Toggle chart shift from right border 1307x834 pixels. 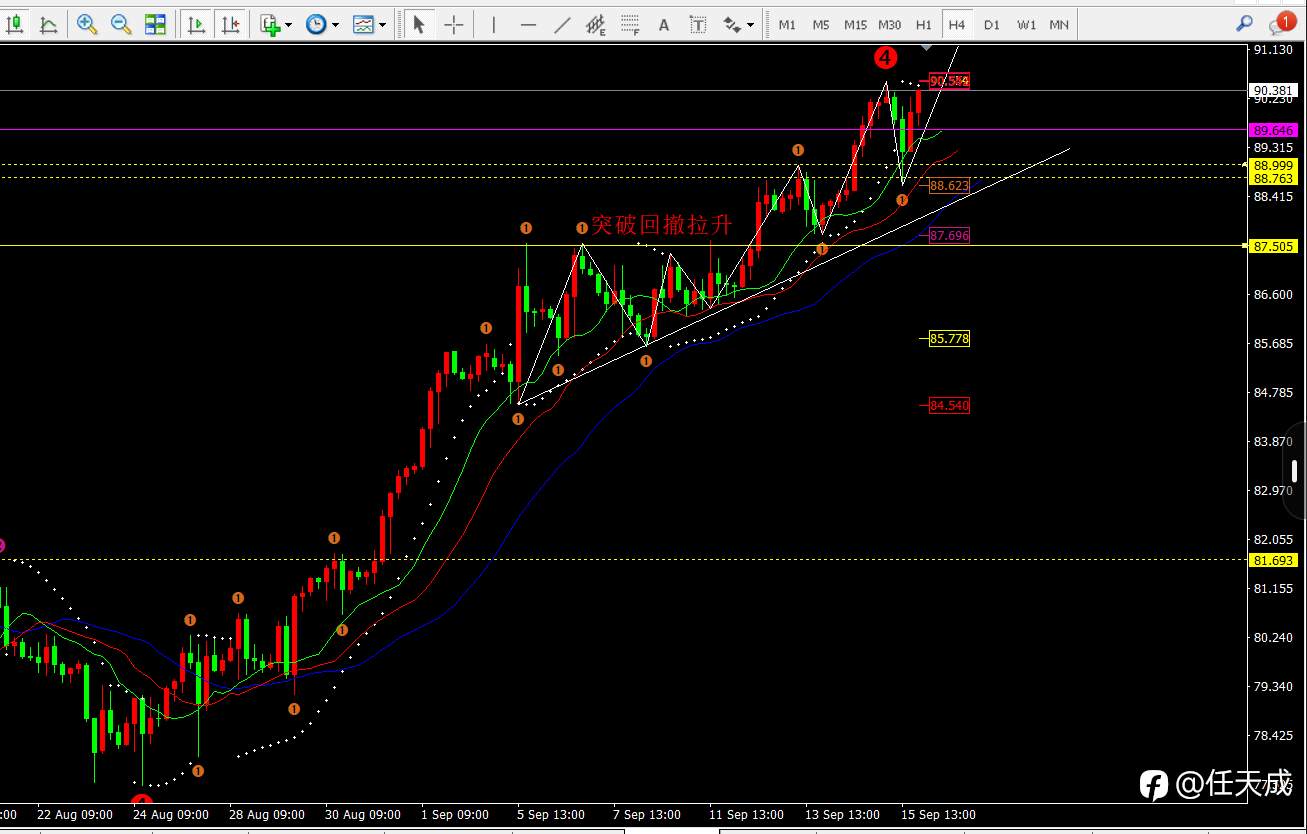pyautogui.click(x=231, y=25)
